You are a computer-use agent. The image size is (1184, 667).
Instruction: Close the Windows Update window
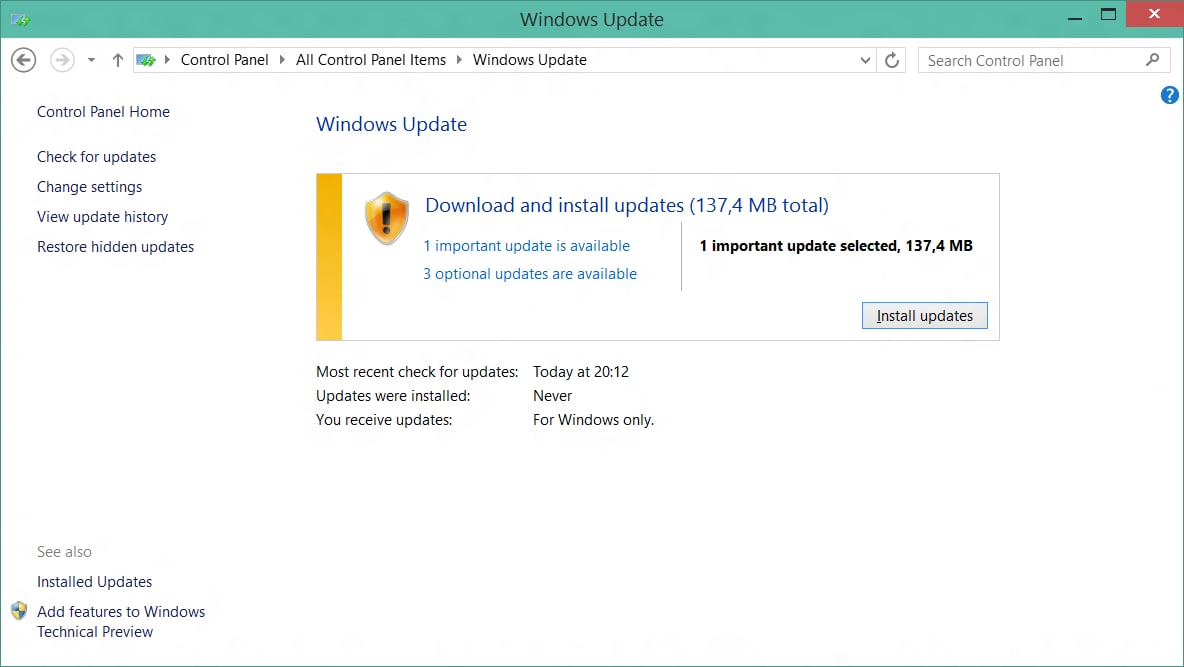pos(1154,14)
